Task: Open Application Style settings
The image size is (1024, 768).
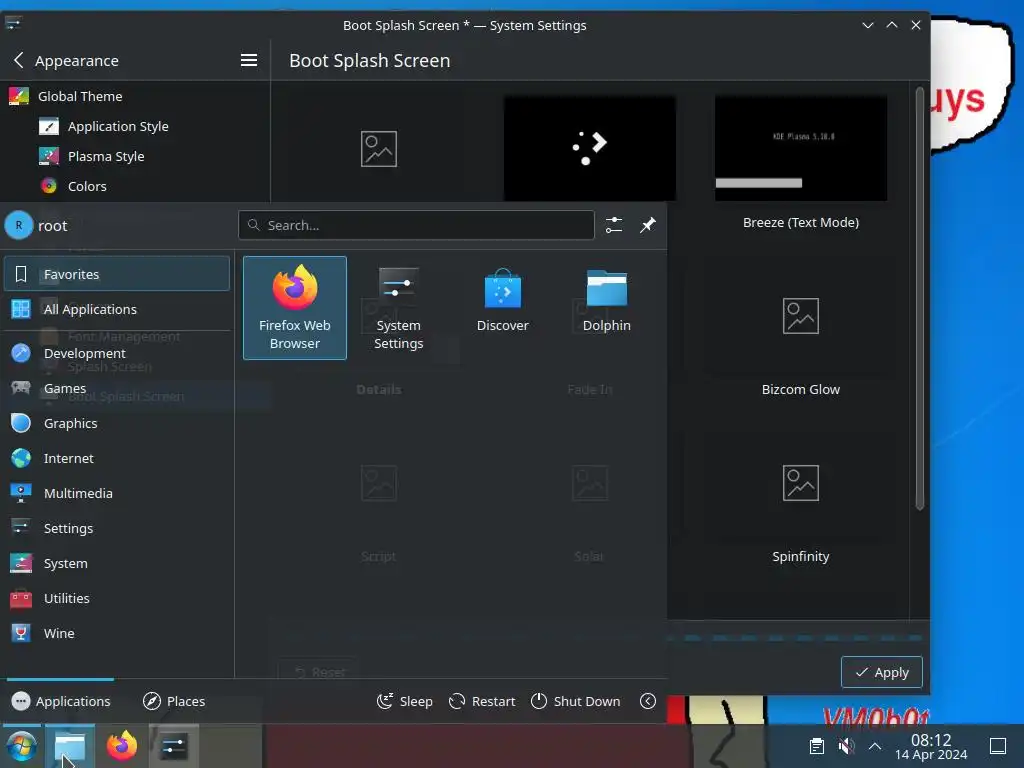Action: pyautogui.click(x=135, y=126)
